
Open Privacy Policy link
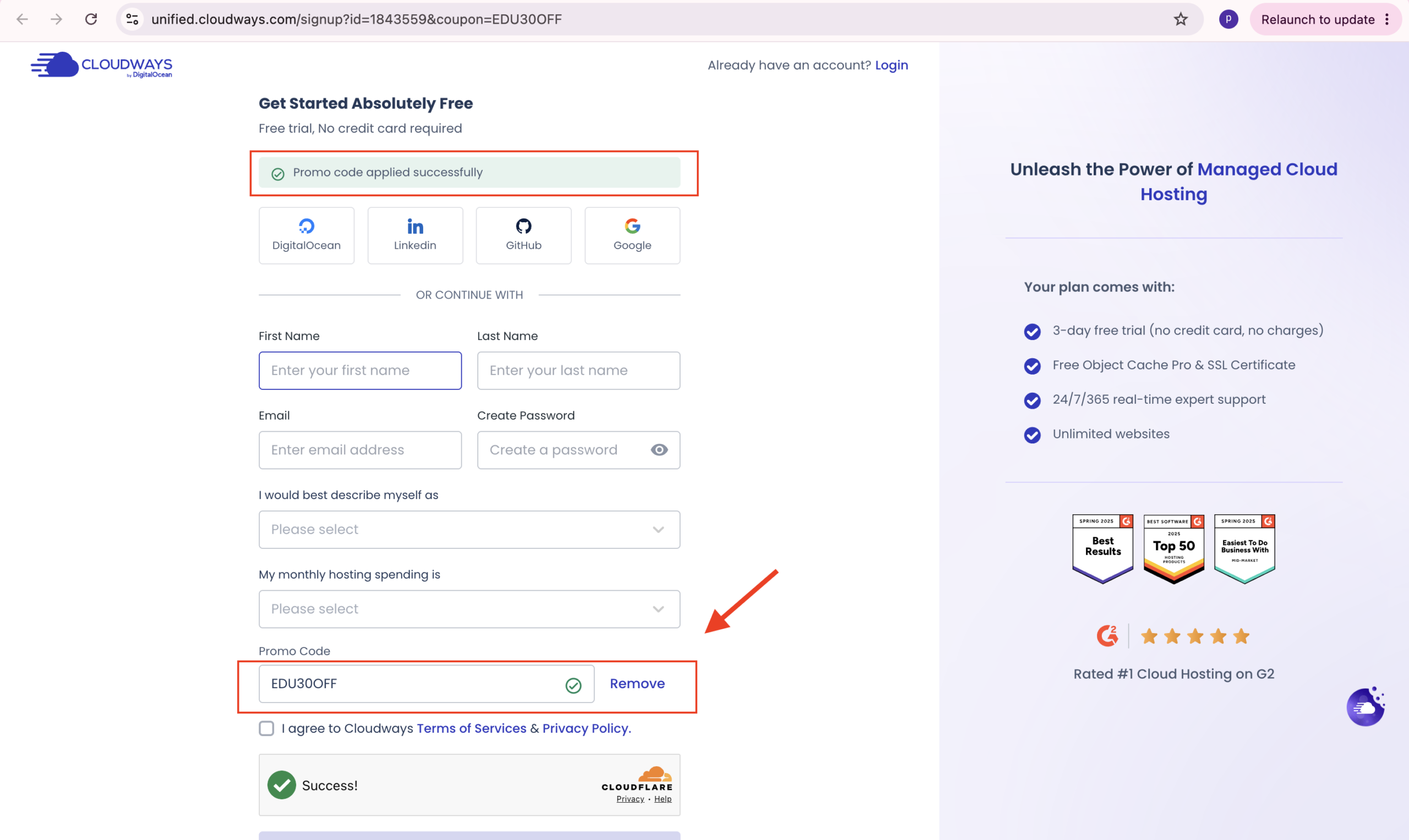586,728
